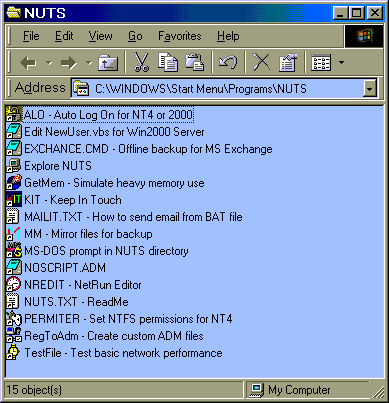This screenshot has width=389, height=403.
Task: Click 'RegToAdm - Create custom ADM files' label
Action: point(114,336)
